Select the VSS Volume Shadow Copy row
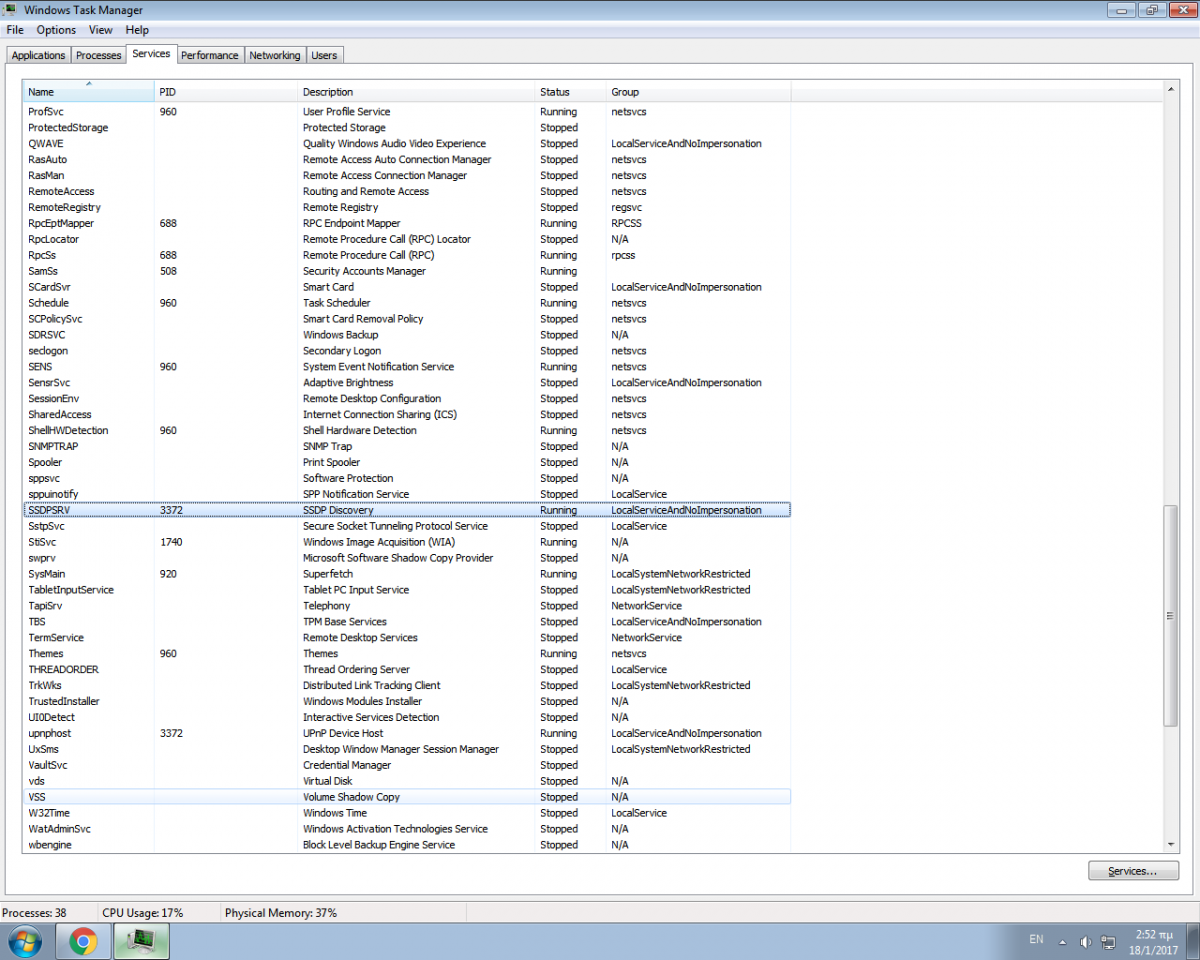 click(407, 797)
